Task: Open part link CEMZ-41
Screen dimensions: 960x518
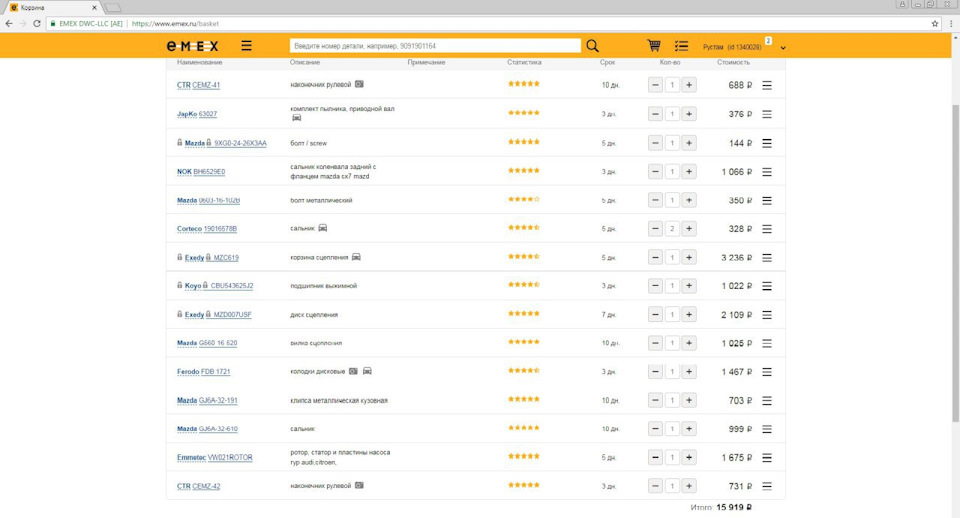Action: coord(206,85)
